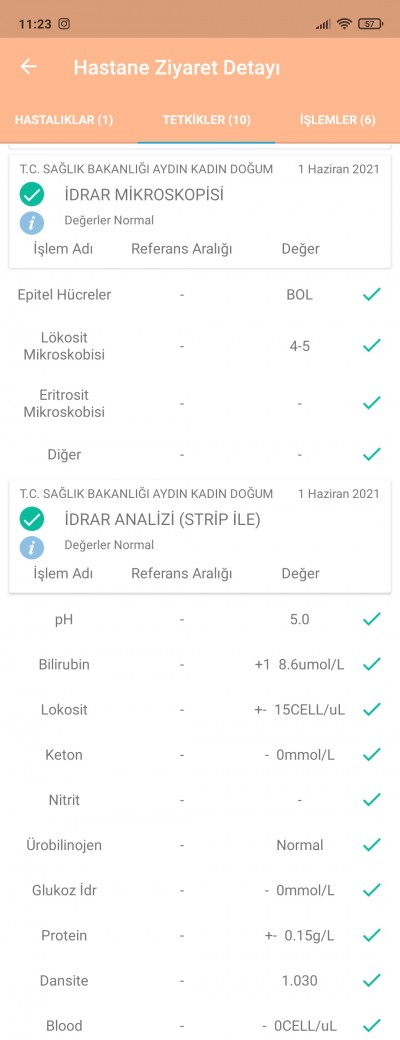Tap checkmark on the pH row
Image resolution: width=400 pixels, height=1040 pixels.
372,619
